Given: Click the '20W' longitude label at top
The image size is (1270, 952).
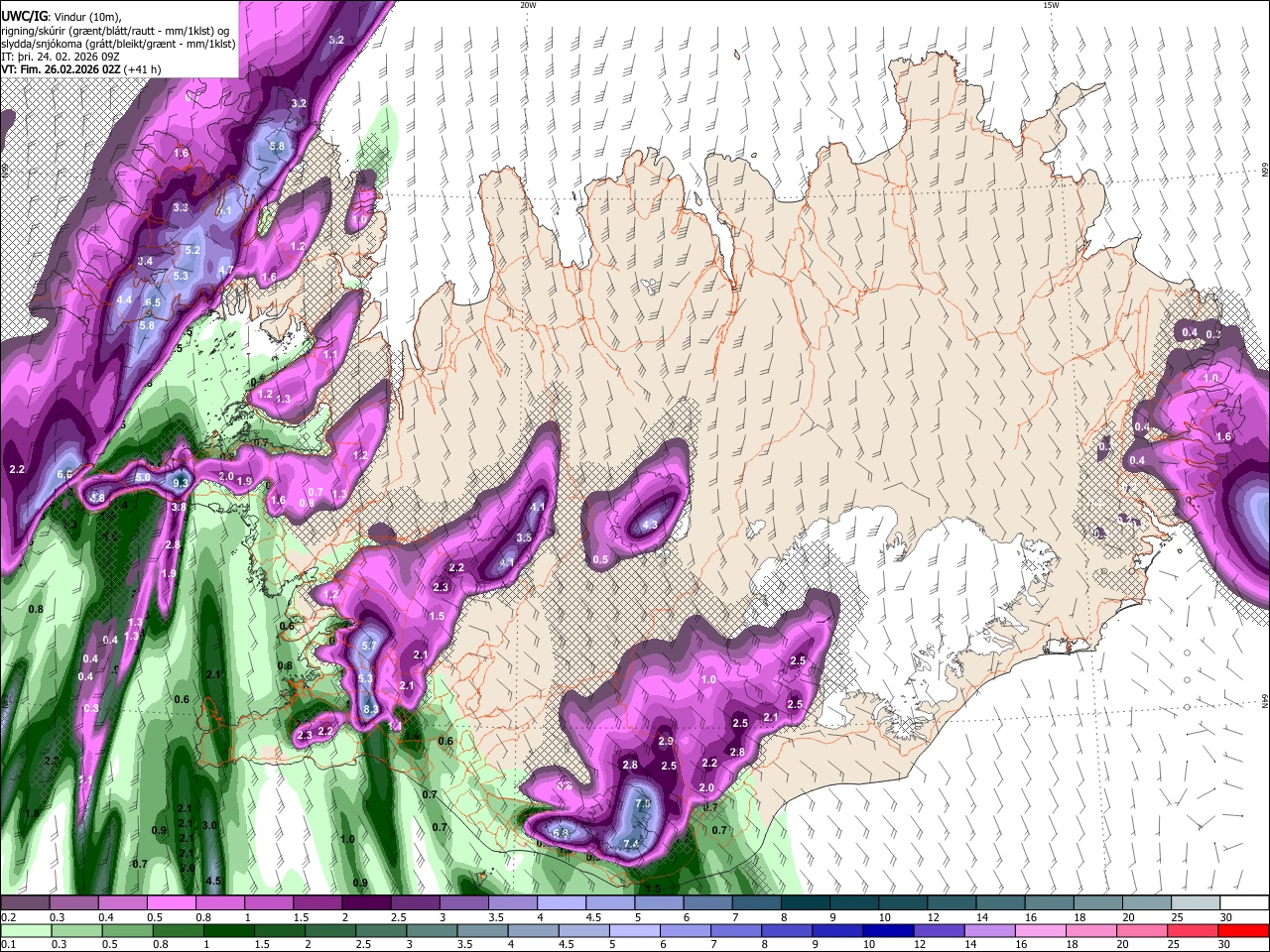Looking at the screenshot, I should pyautogui.click(x=528, y=5).
